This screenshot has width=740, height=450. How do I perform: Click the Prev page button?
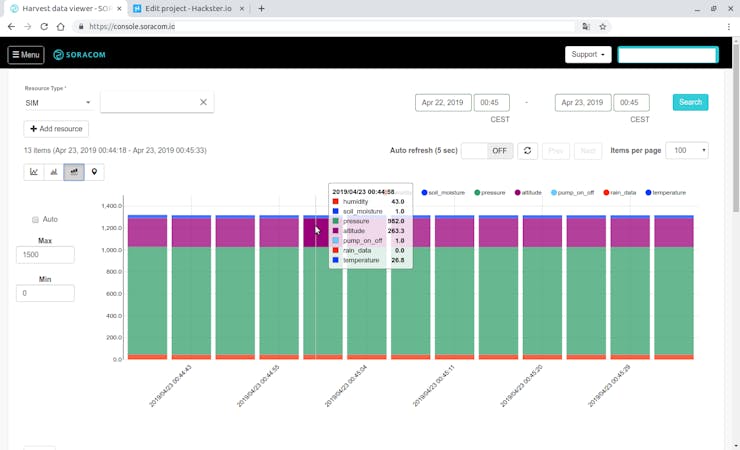[555, 150]
